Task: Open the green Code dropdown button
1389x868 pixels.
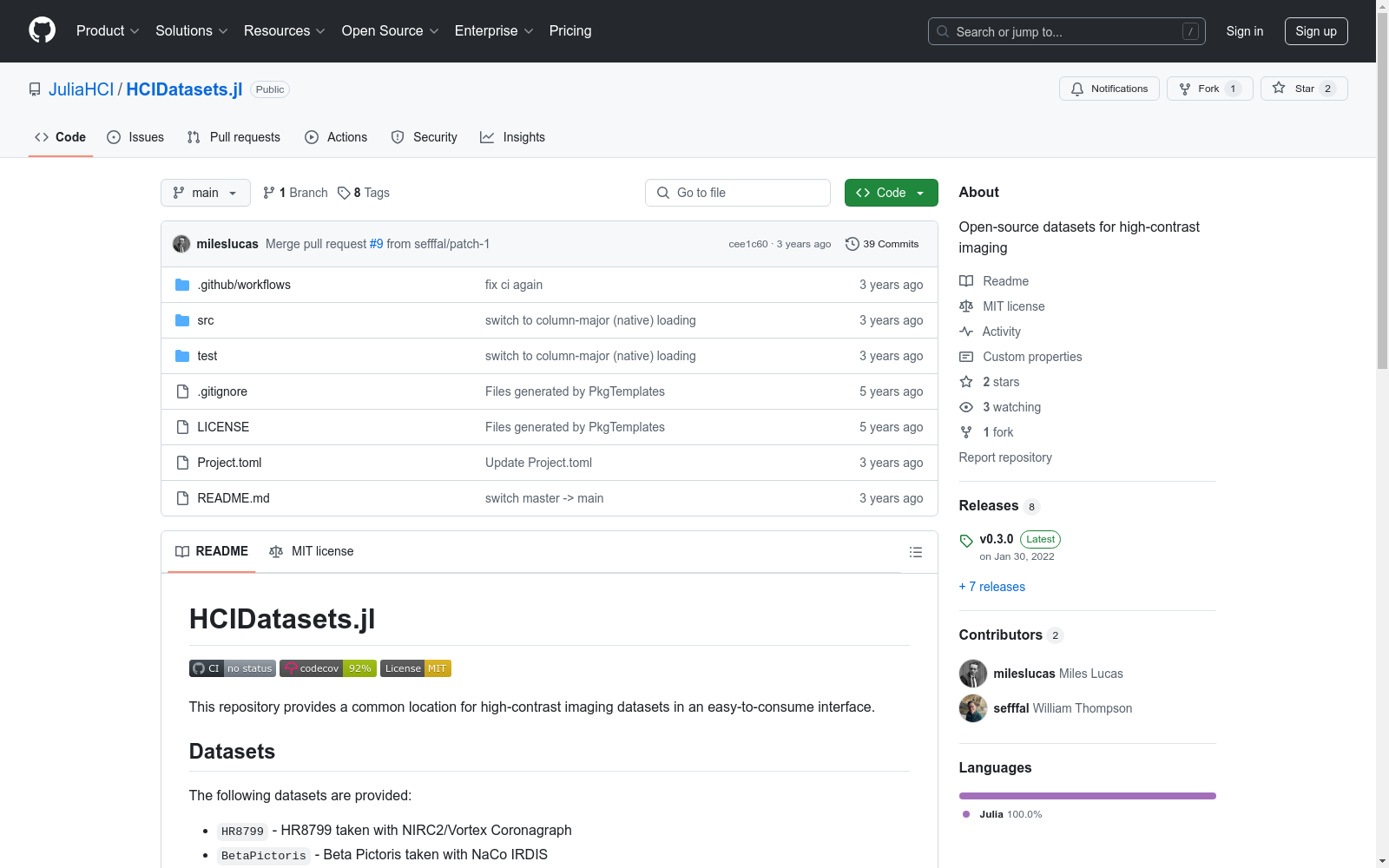Action: (x=891, y=193)
